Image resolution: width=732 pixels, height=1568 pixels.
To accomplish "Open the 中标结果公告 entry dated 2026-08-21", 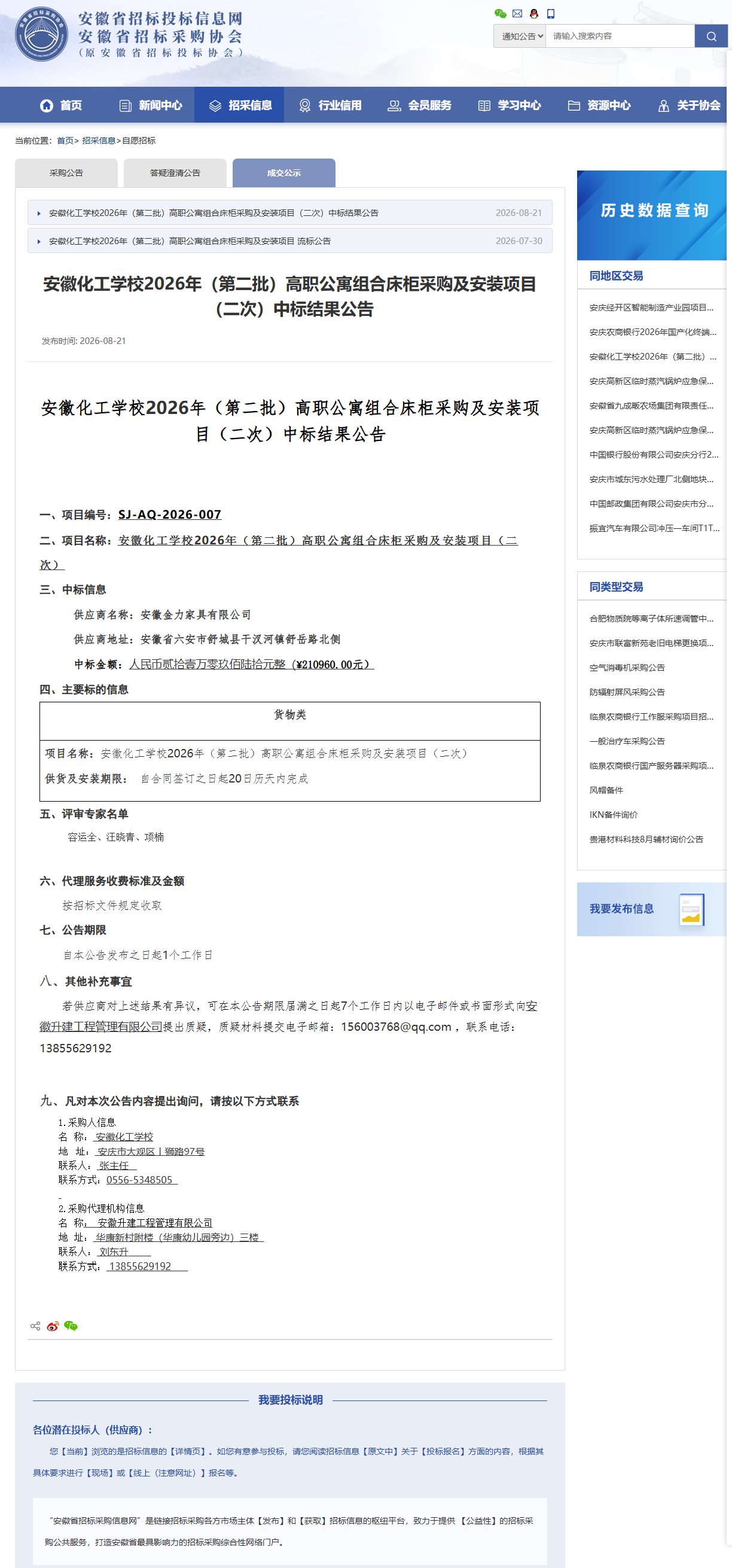I will pos(289,212).
